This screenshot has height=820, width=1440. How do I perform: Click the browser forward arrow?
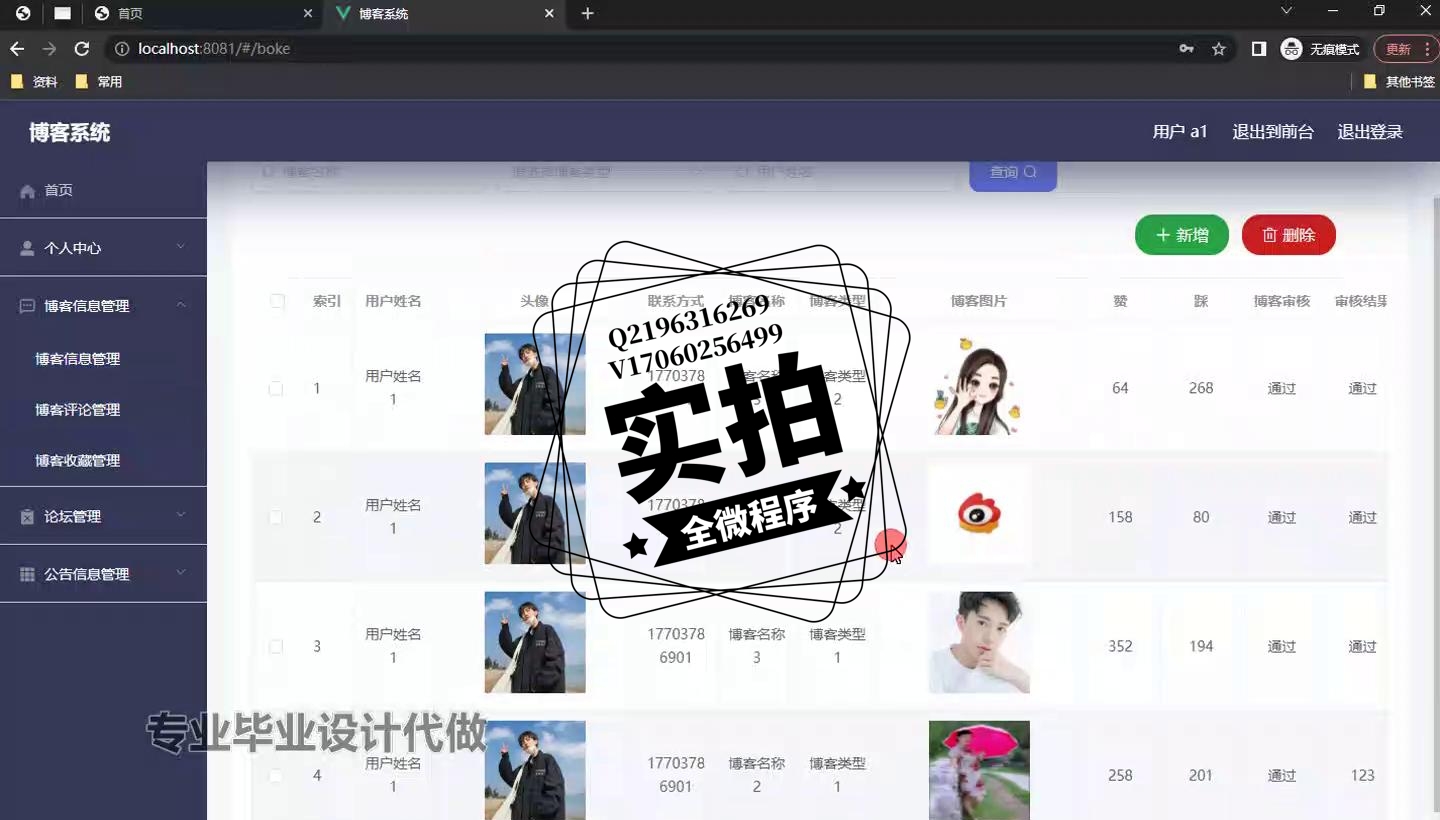click(x=49, y=49)
